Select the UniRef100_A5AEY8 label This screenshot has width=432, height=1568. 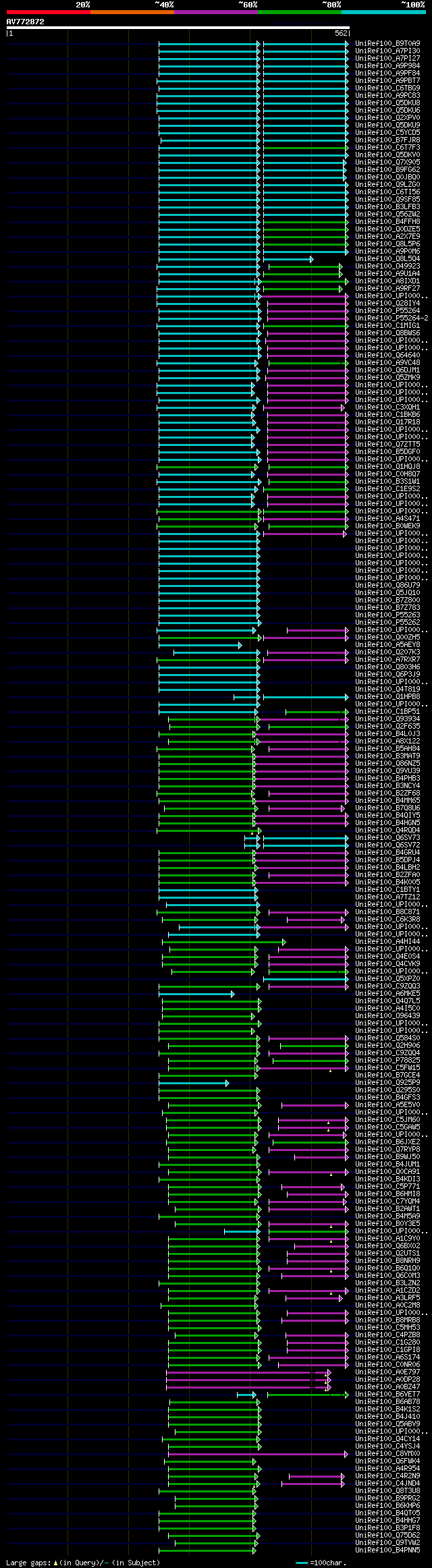click(387, 644)
